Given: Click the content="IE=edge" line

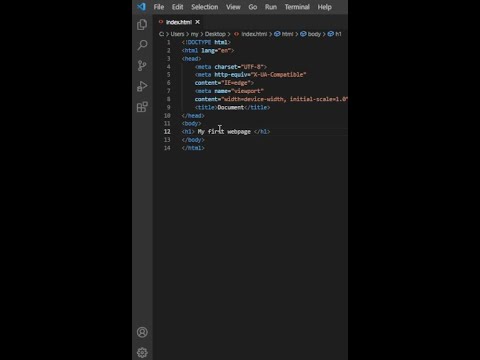Looking at the screenshot, I should pyautogui.click(x=224, y=83).
